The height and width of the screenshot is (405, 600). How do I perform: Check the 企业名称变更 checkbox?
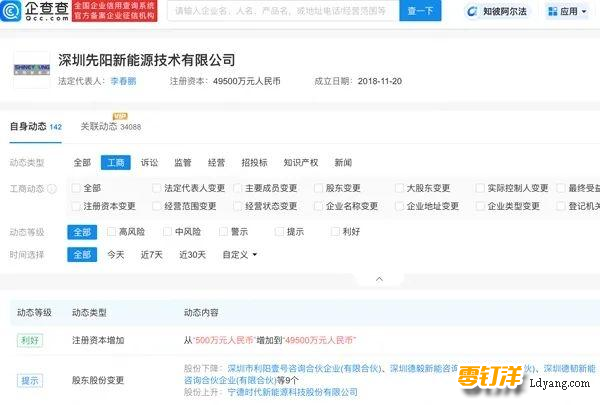click(318, 206)
